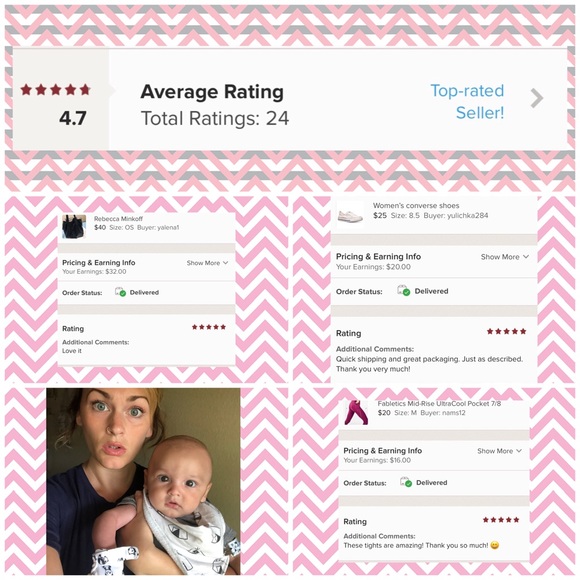This screenshot has height=580, width=580.
Task: Click the converse shoes order delivered icon
Action: click(404, 290)
